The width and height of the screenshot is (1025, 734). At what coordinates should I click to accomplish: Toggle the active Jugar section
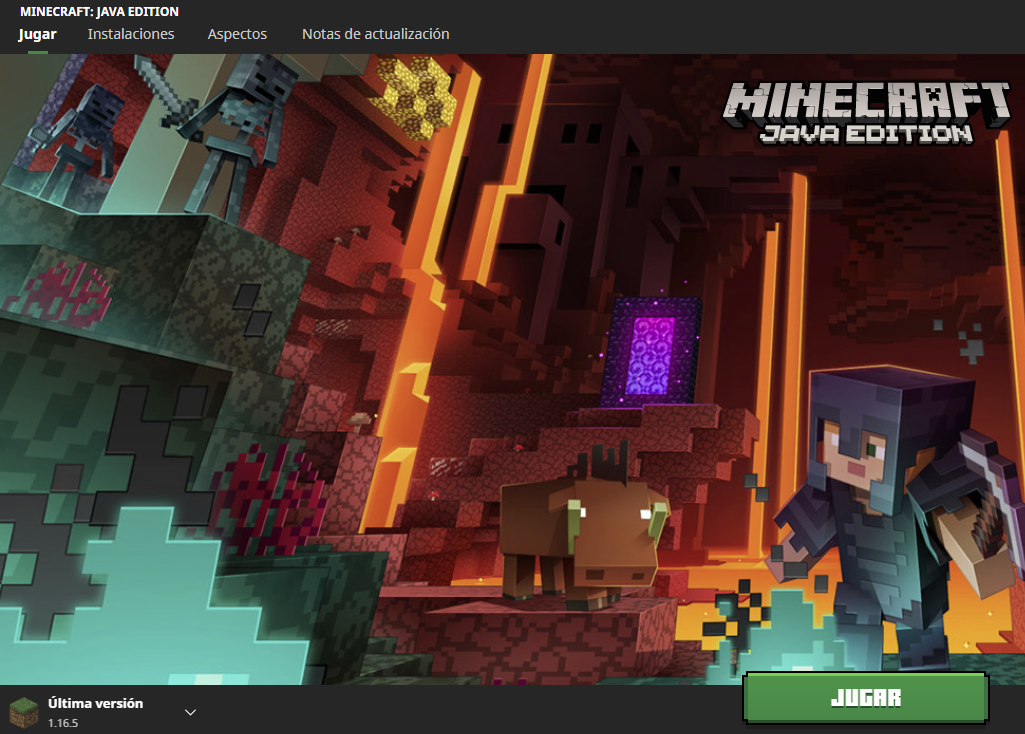(36, 33)
